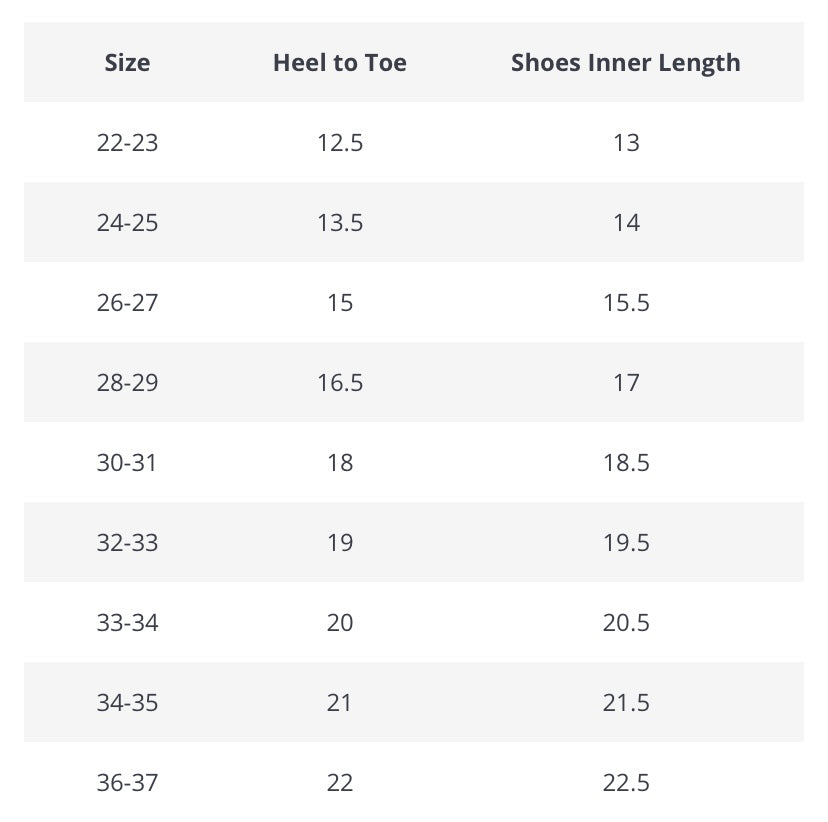Select the 22-23 size cell
The height and width of the screenshot is (822, 828).
(x=127, y=143)
